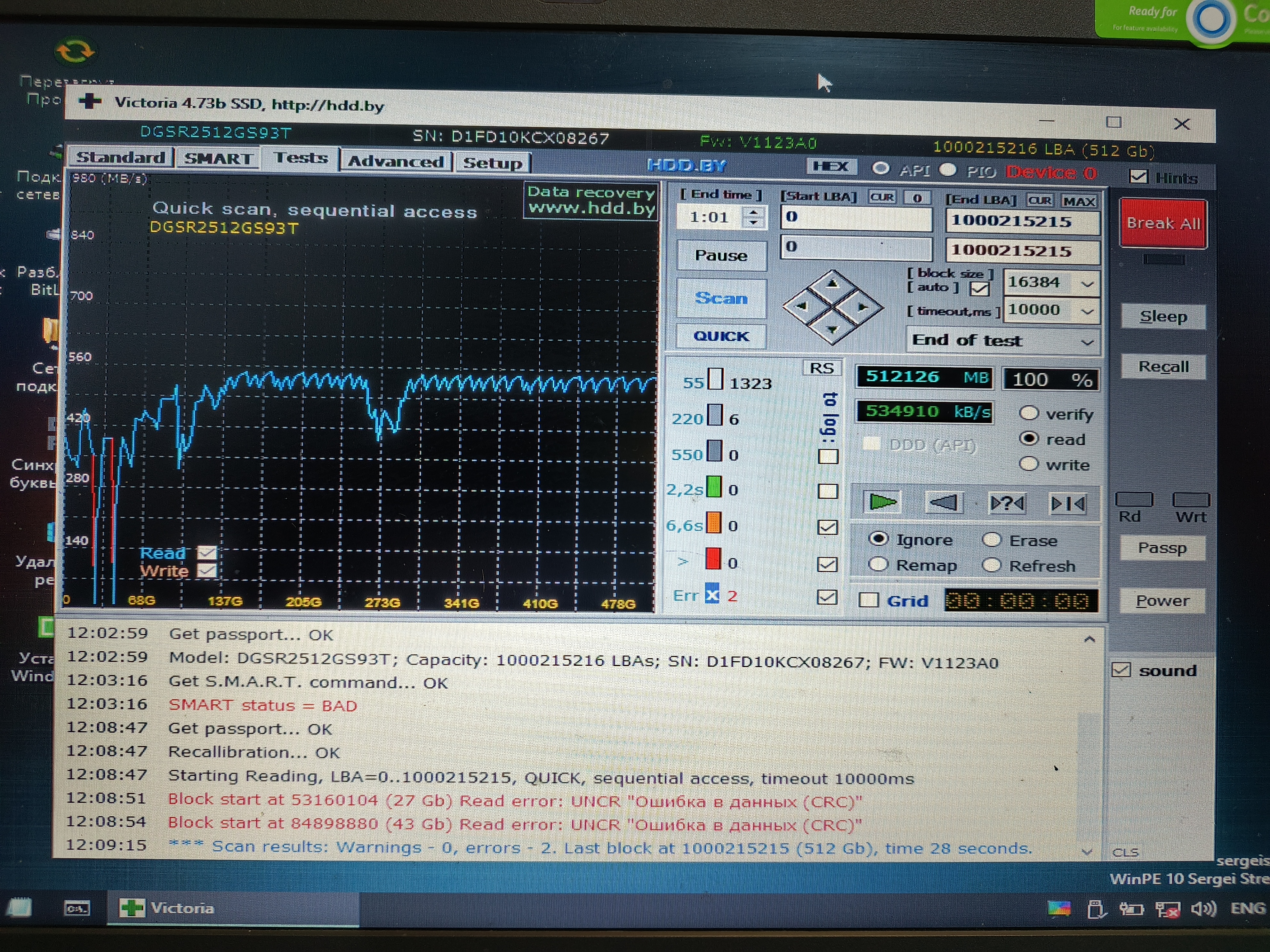Open the Advanced tab
This screenshot has height=952, width=1270.
point(396,162)
